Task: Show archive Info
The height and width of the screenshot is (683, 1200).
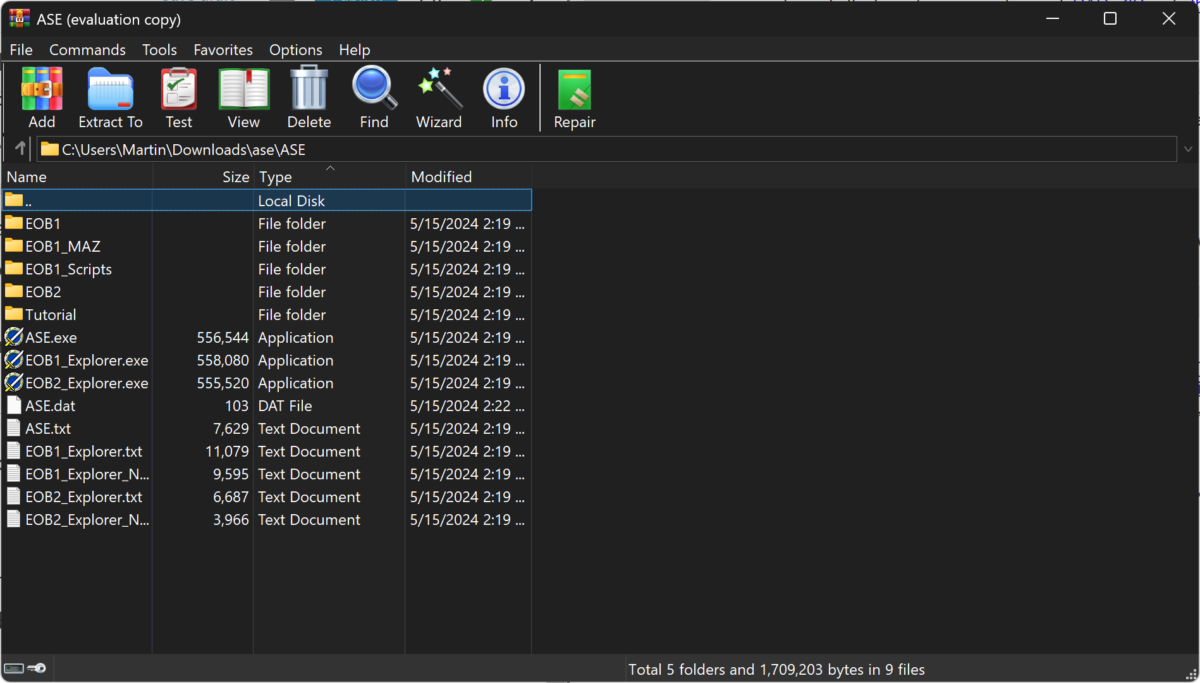Action: click(503, 97)
